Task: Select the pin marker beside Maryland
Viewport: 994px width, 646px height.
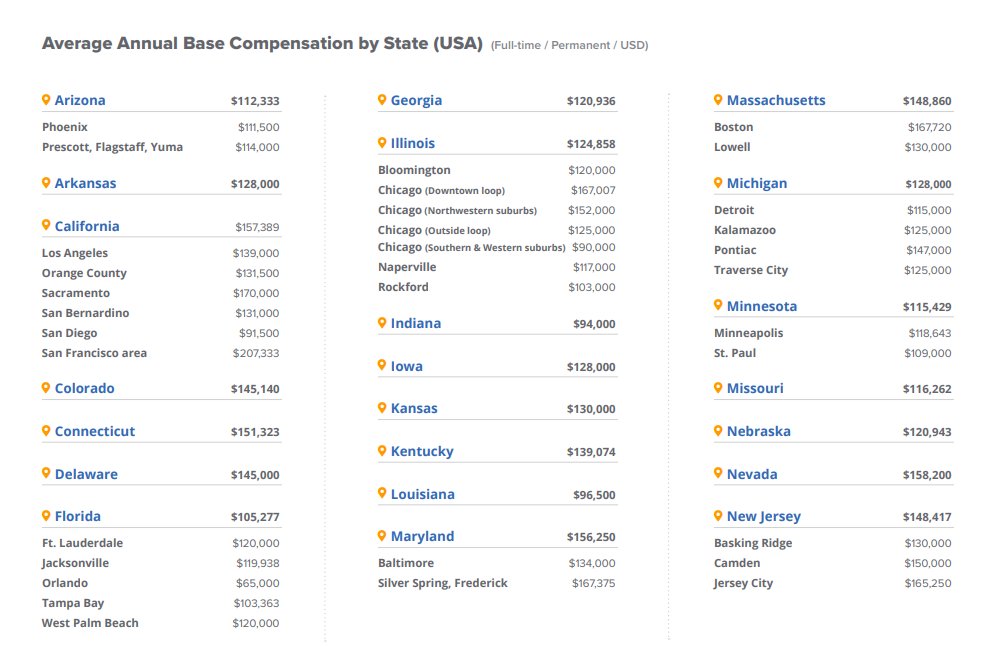Action: point(382,536)
